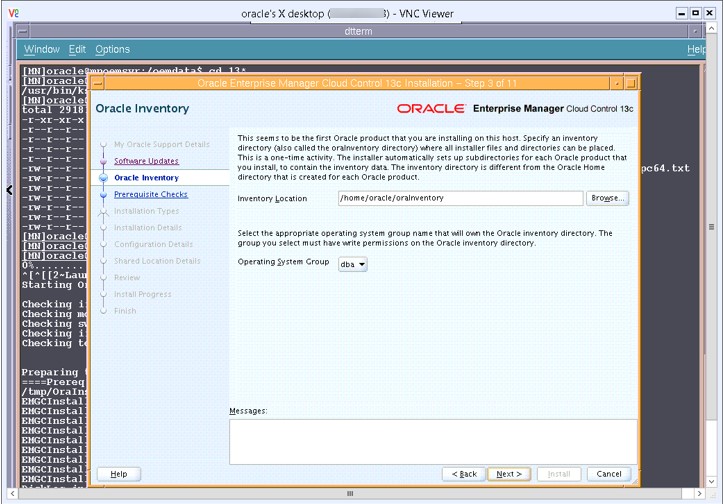This screenshot has height=504, width=724.
Task: Select the Oracle Inventory step
Action: [146, 178]
